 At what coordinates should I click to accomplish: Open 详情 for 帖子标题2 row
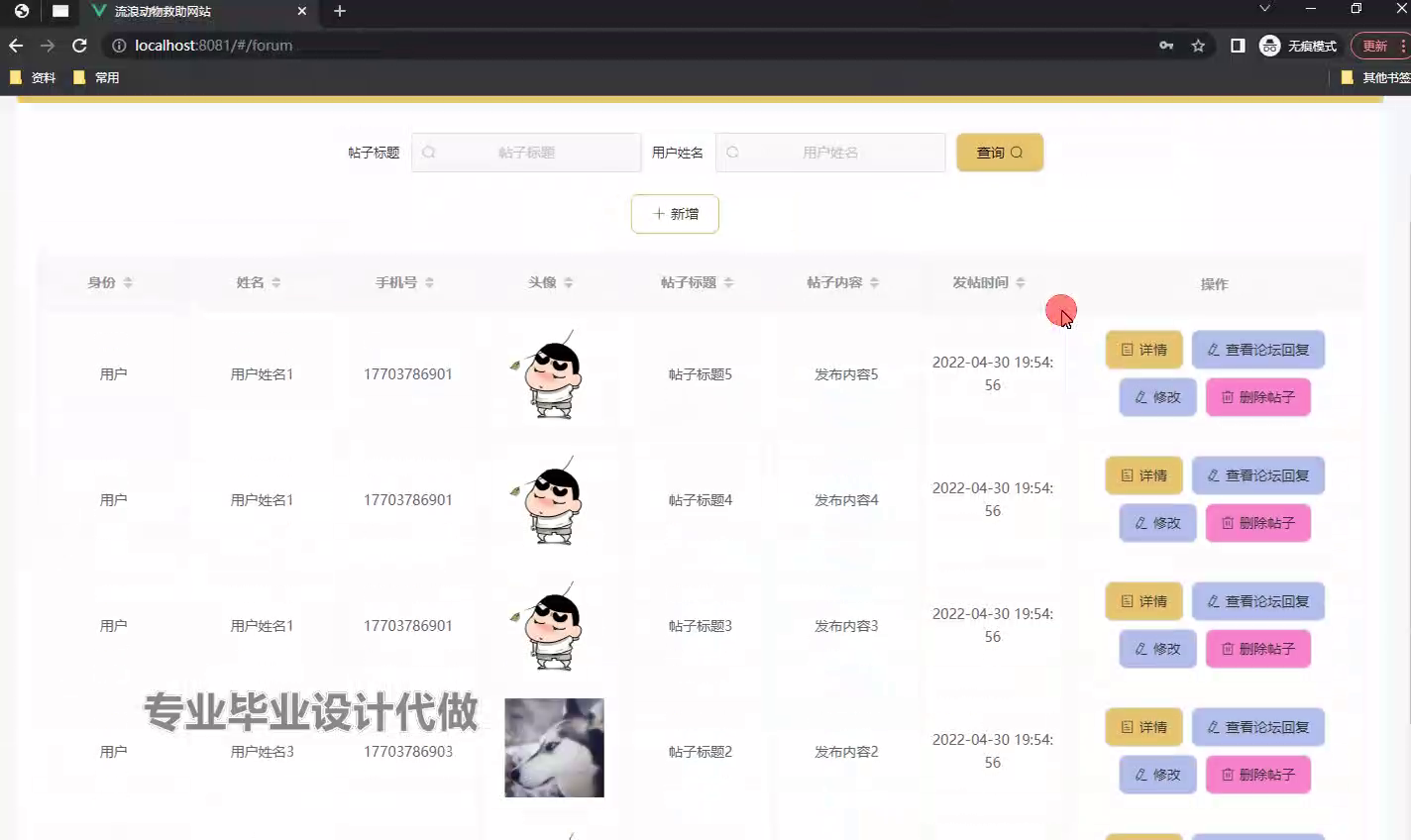pyautogui.click(x=1143, y=727)
